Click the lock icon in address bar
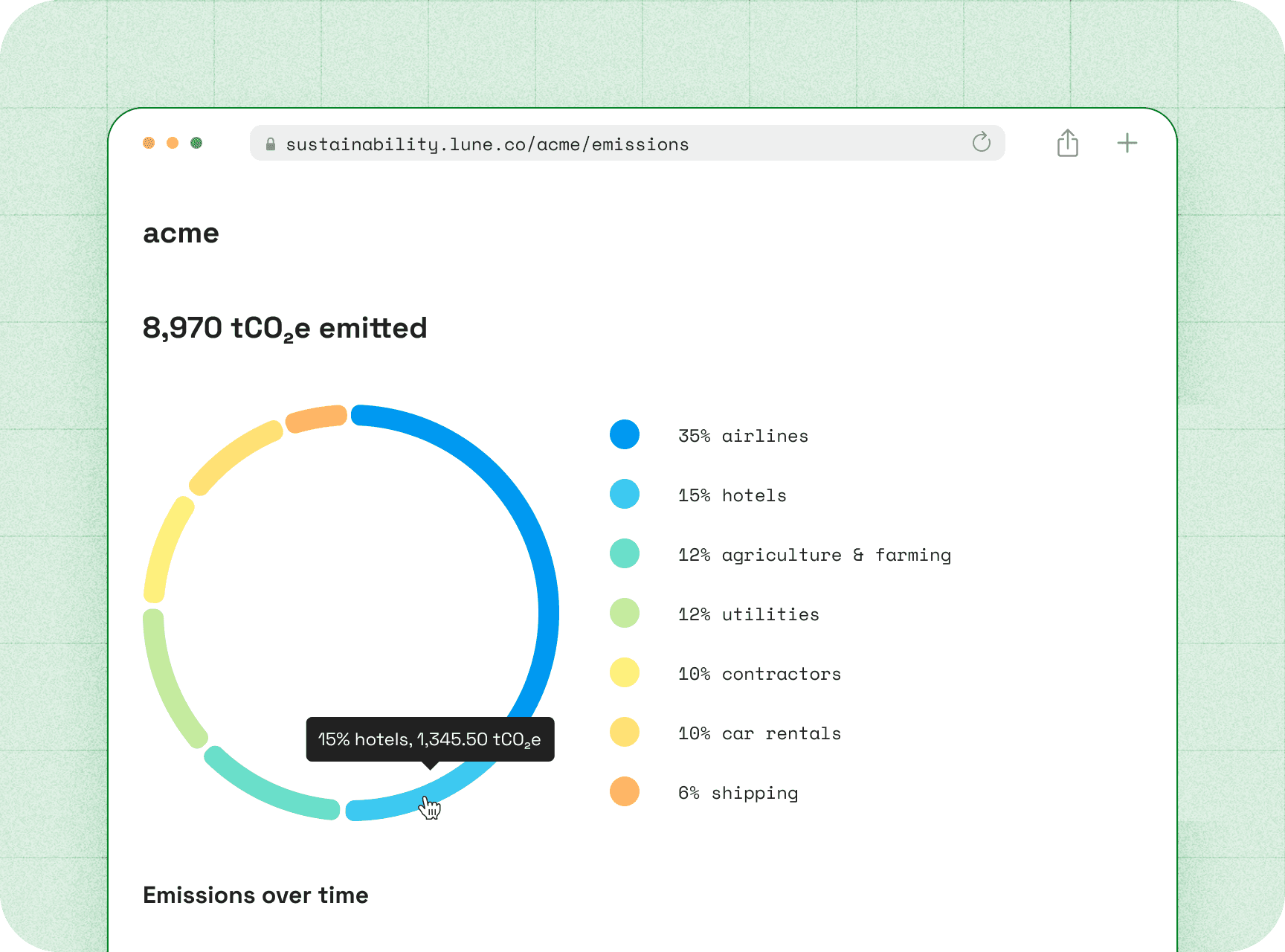The height and width of the screenshot is (952, 1285). [271, 144]
